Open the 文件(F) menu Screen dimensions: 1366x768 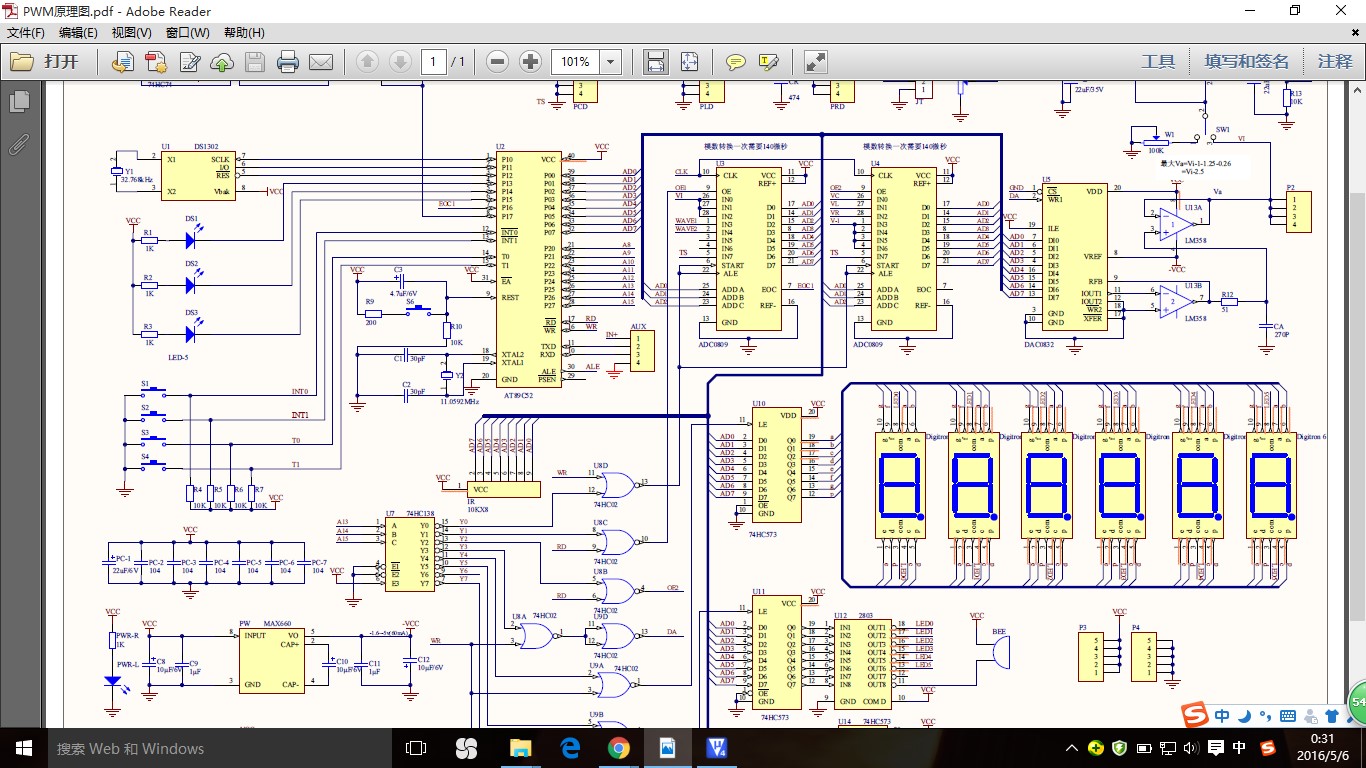click(26, 33)
